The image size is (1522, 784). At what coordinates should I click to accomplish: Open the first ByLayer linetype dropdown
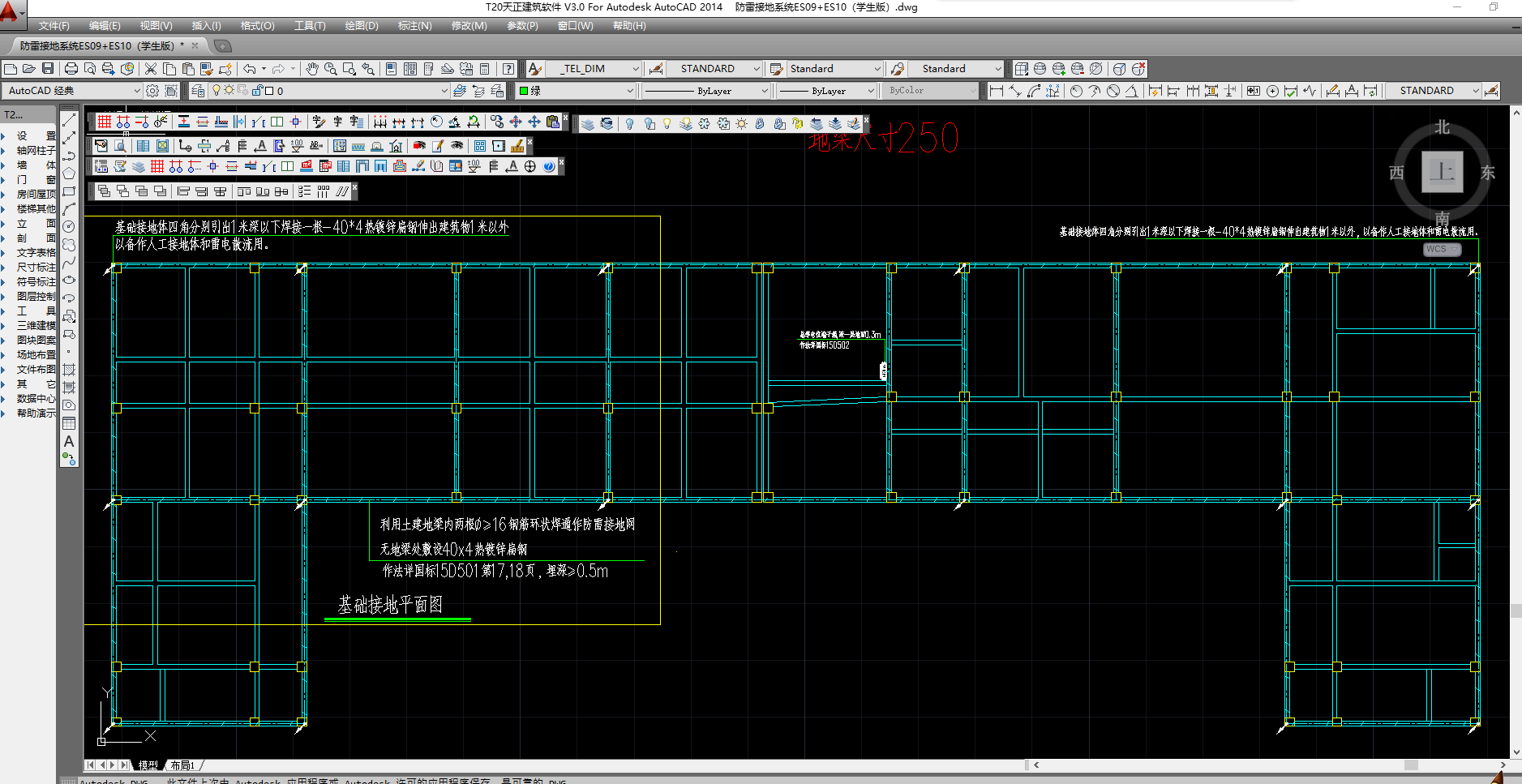click(705, 91)
